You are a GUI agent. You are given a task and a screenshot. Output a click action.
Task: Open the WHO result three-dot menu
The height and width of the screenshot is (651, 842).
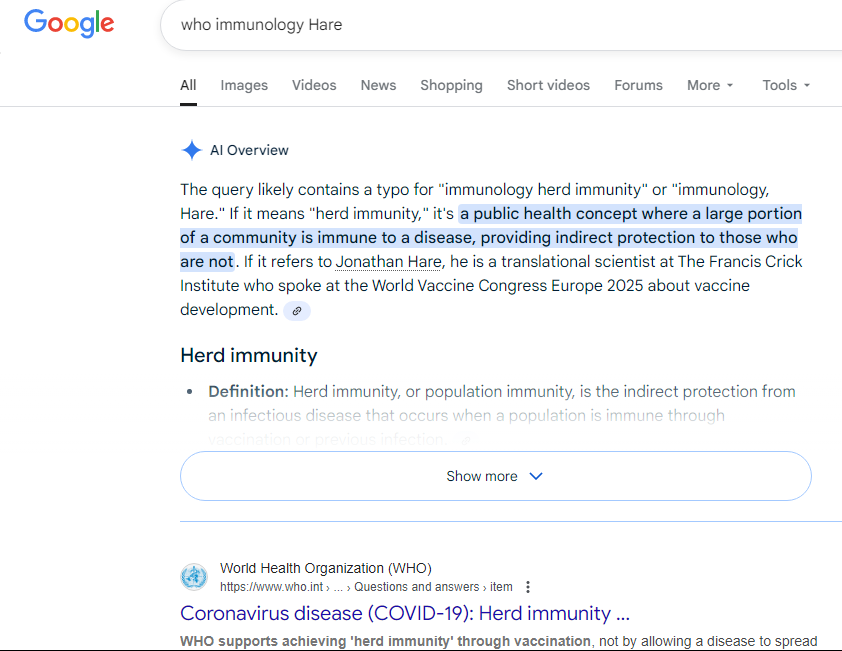point(528,587)
